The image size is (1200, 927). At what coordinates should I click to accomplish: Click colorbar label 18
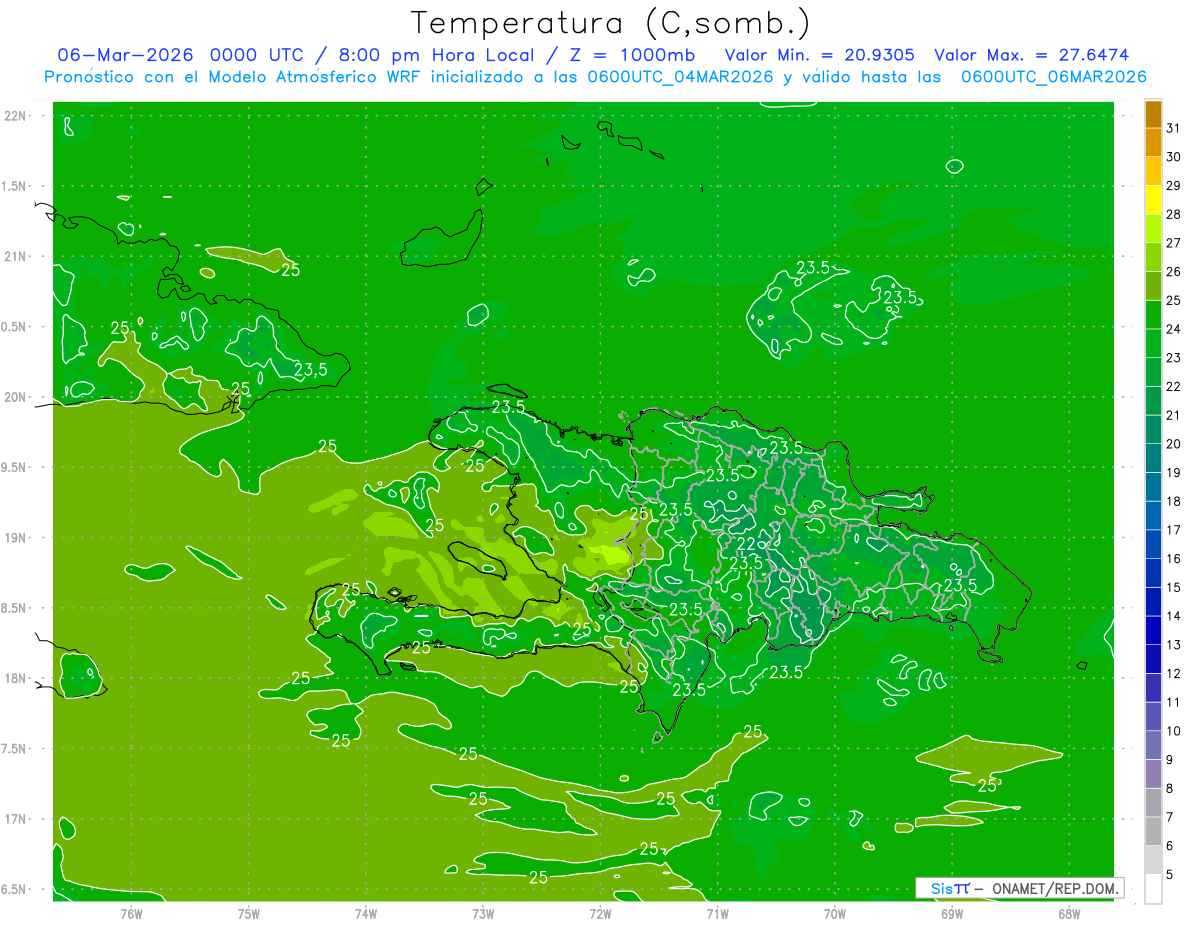(x=1174, y=501)
